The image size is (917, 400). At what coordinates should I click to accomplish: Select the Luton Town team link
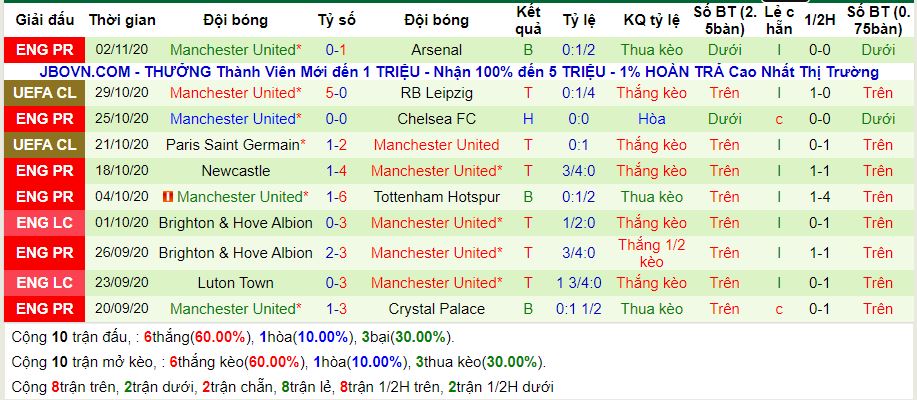pos(236,283)
